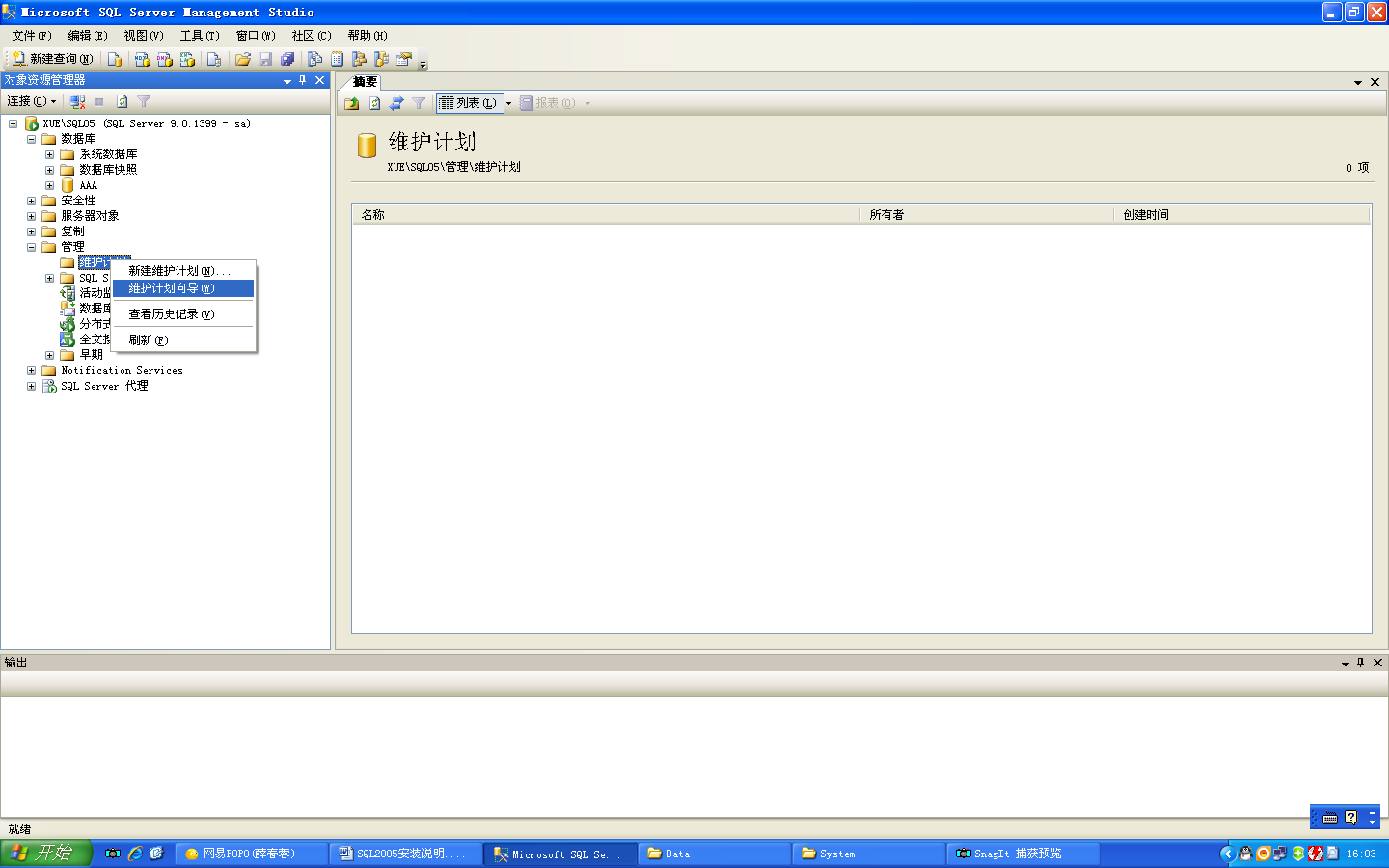
Task: Expand the Replication (复制) folder
Action: point(31,231)
